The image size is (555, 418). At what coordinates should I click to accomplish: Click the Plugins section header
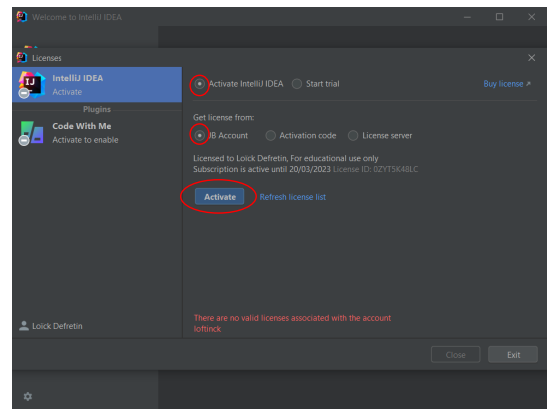(97, 109)
